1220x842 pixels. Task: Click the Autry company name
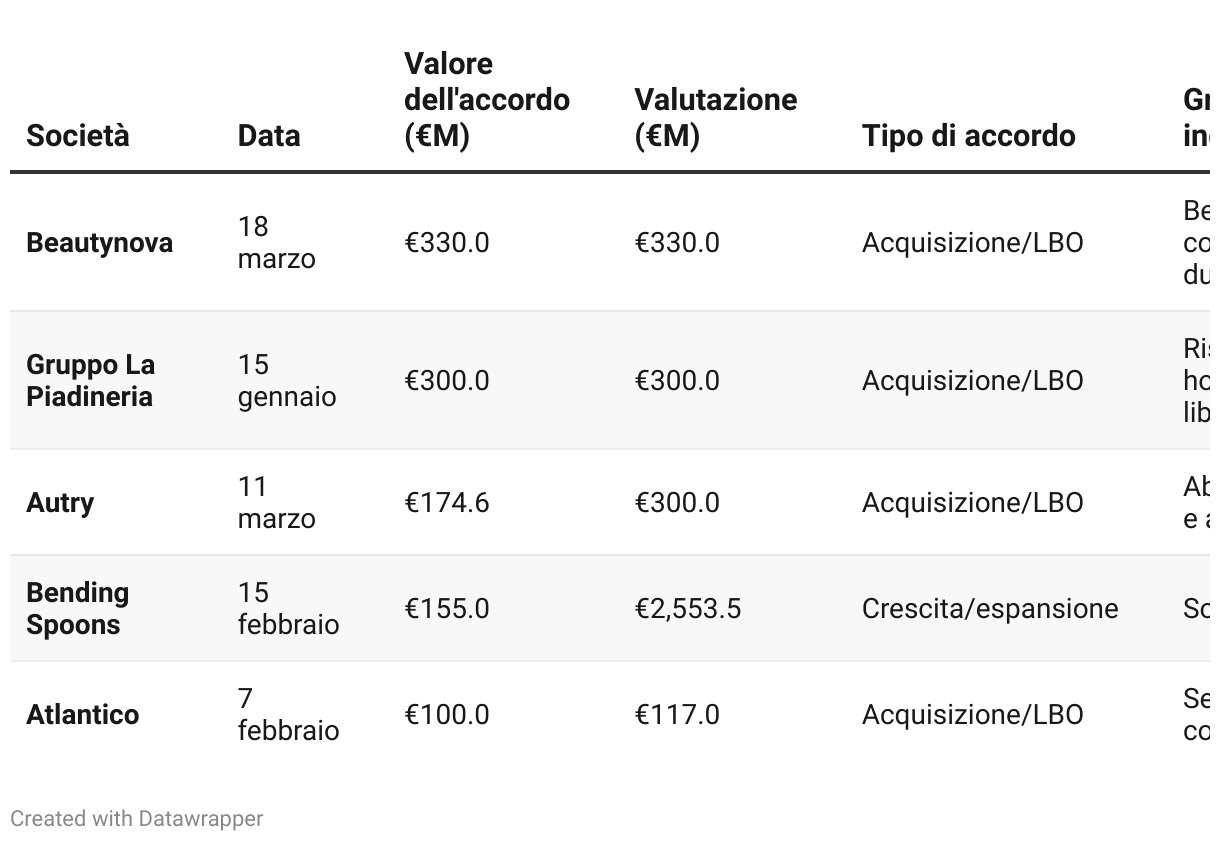[x=60, y=502]
